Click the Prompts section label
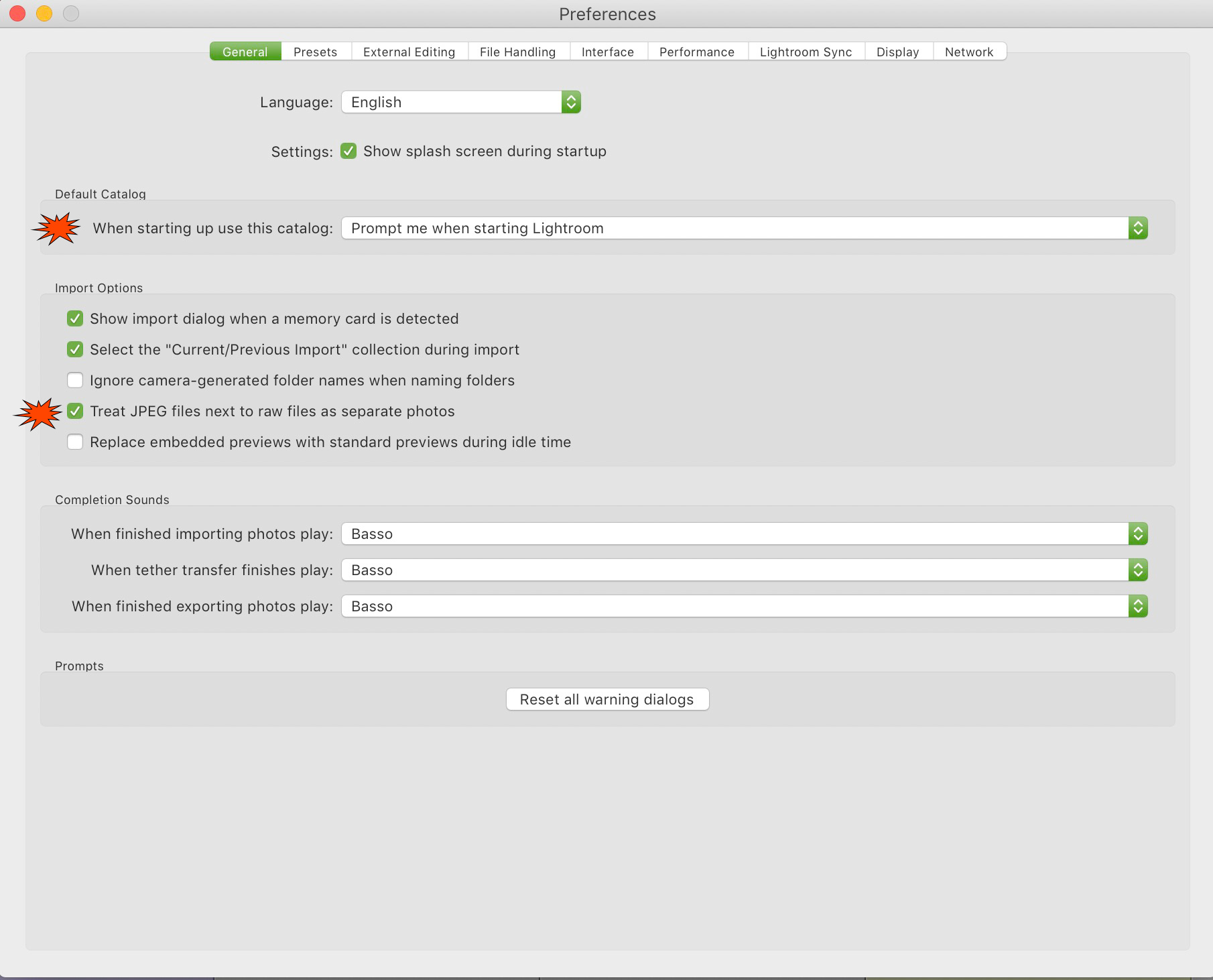This screenshot has height=980, width=1213. (79, 666)
